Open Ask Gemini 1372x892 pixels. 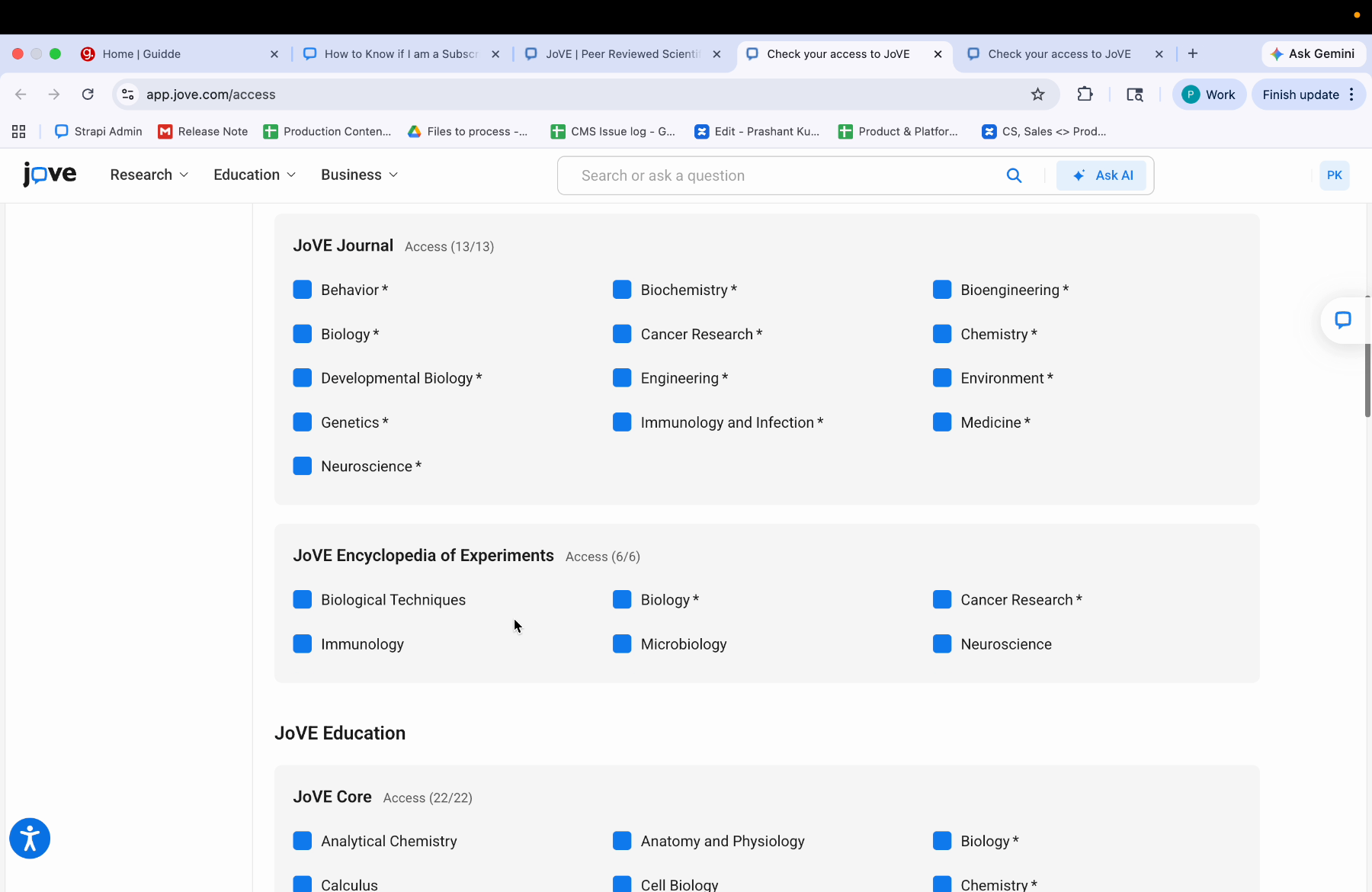coord(1313,54)
